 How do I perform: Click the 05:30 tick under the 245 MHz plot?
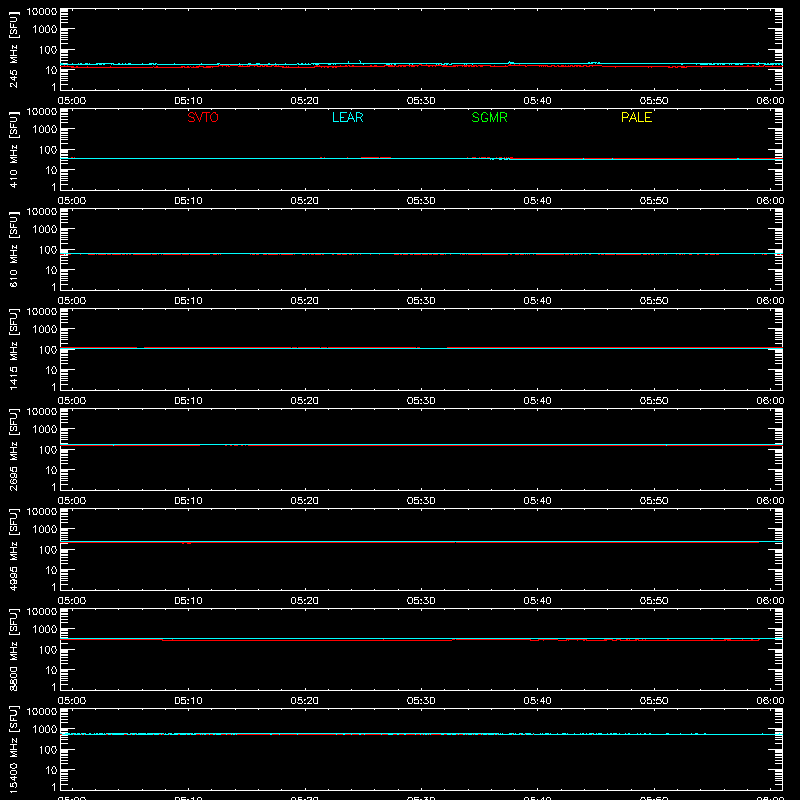tap(421, 101)
